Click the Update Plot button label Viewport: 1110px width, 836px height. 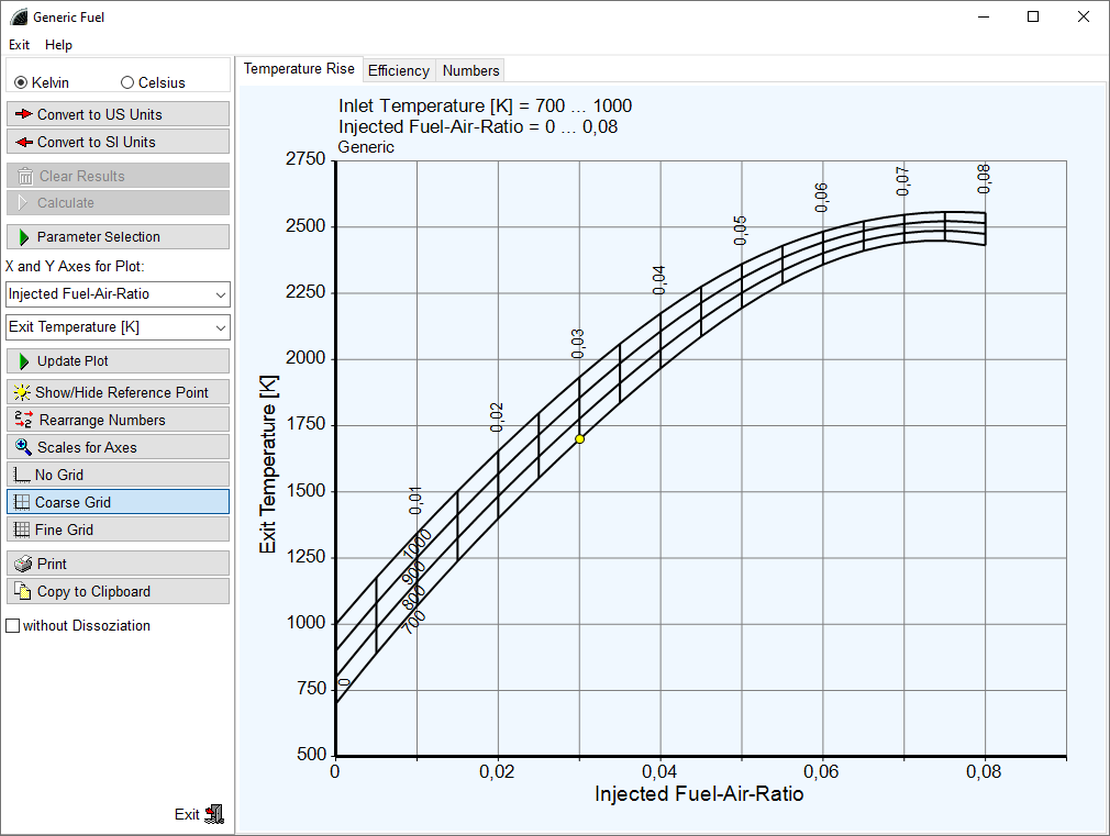click(73, 361)
